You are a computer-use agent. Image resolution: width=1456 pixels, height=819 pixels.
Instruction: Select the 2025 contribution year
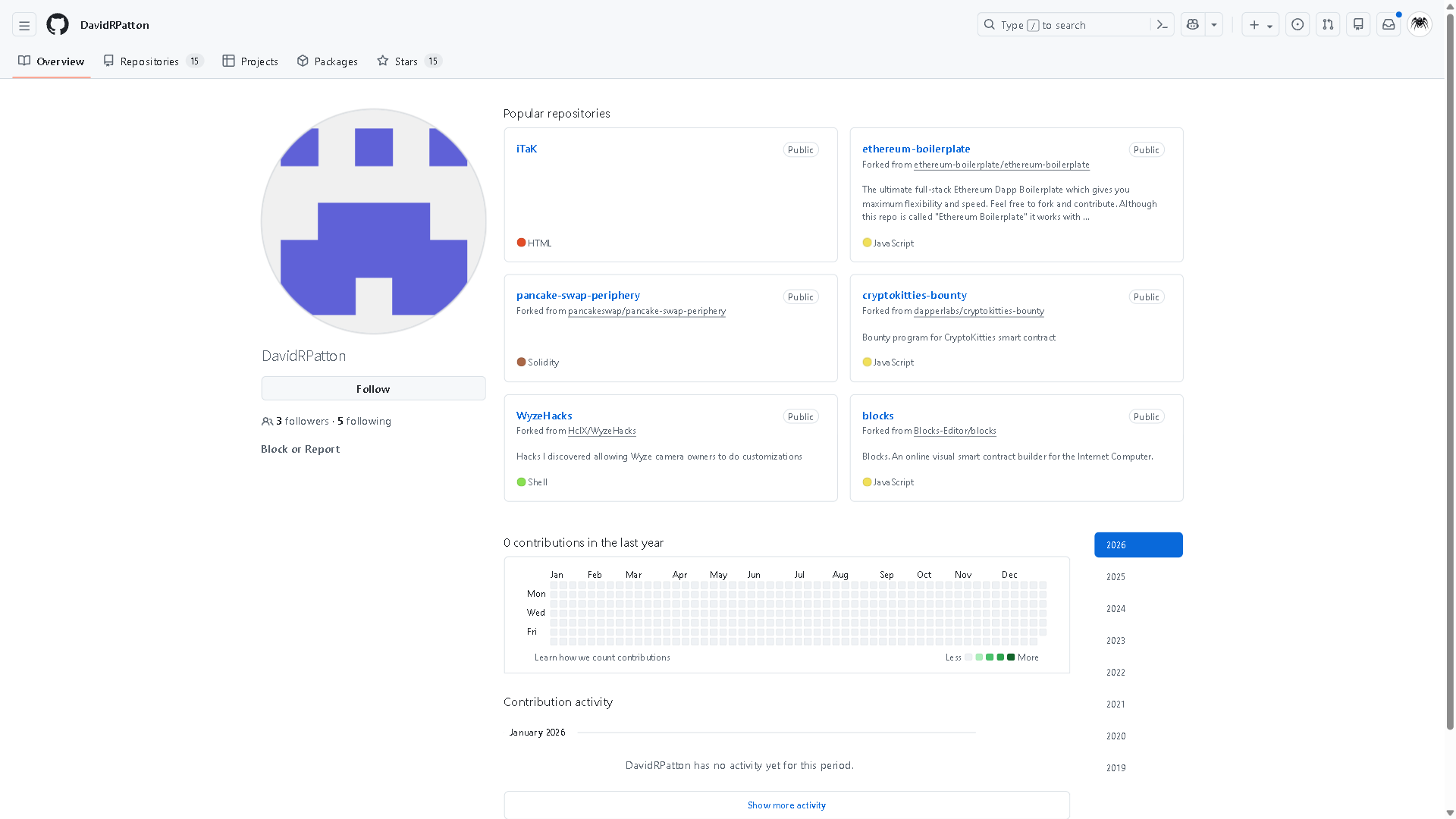[1116, 577]
